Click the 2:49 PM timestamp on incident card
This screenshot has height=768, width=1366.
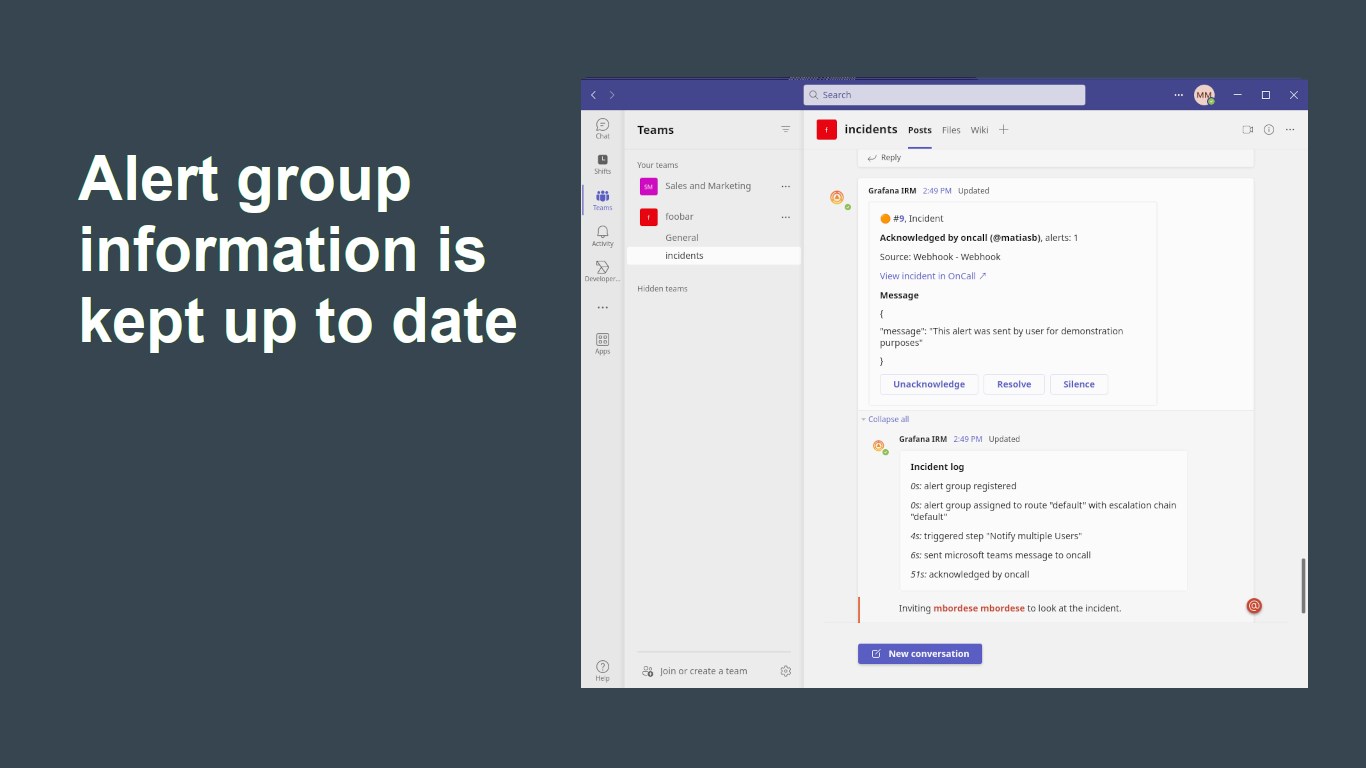[x=937, y=190]
